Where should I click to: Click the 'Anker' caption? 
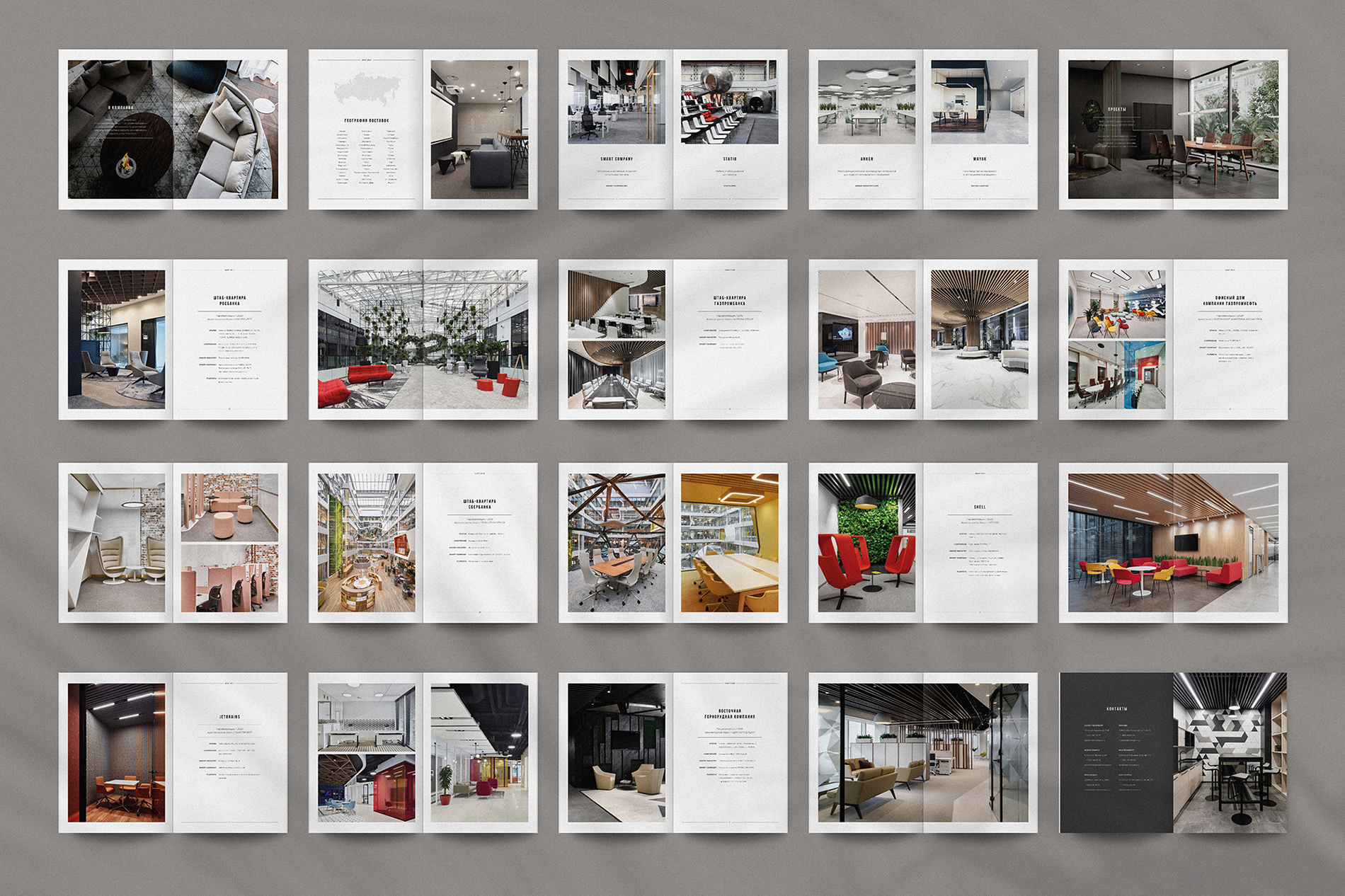click(x=866, y=159)
